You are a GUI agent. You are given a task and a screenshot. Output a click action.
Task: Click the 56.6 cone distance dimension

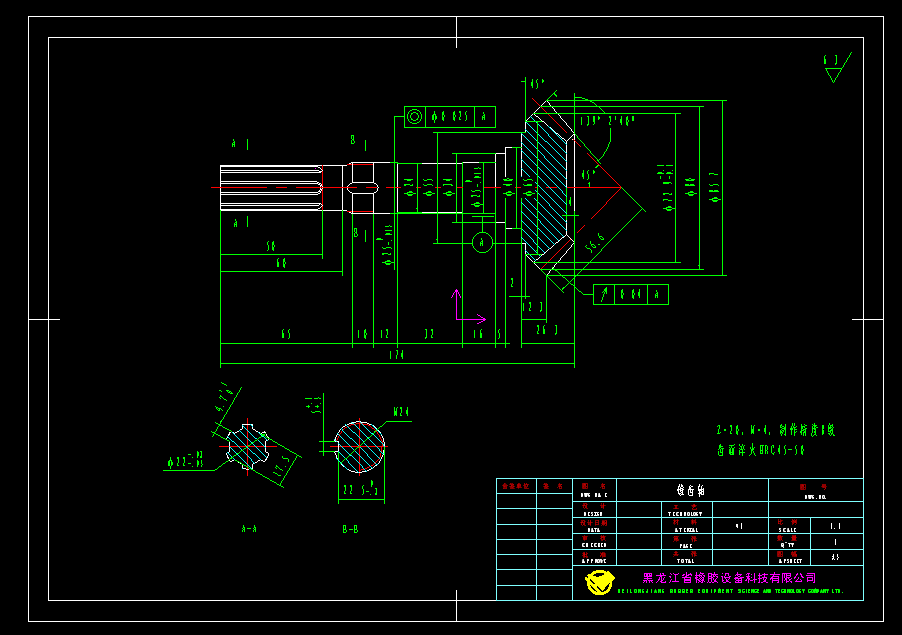point(595,243)
